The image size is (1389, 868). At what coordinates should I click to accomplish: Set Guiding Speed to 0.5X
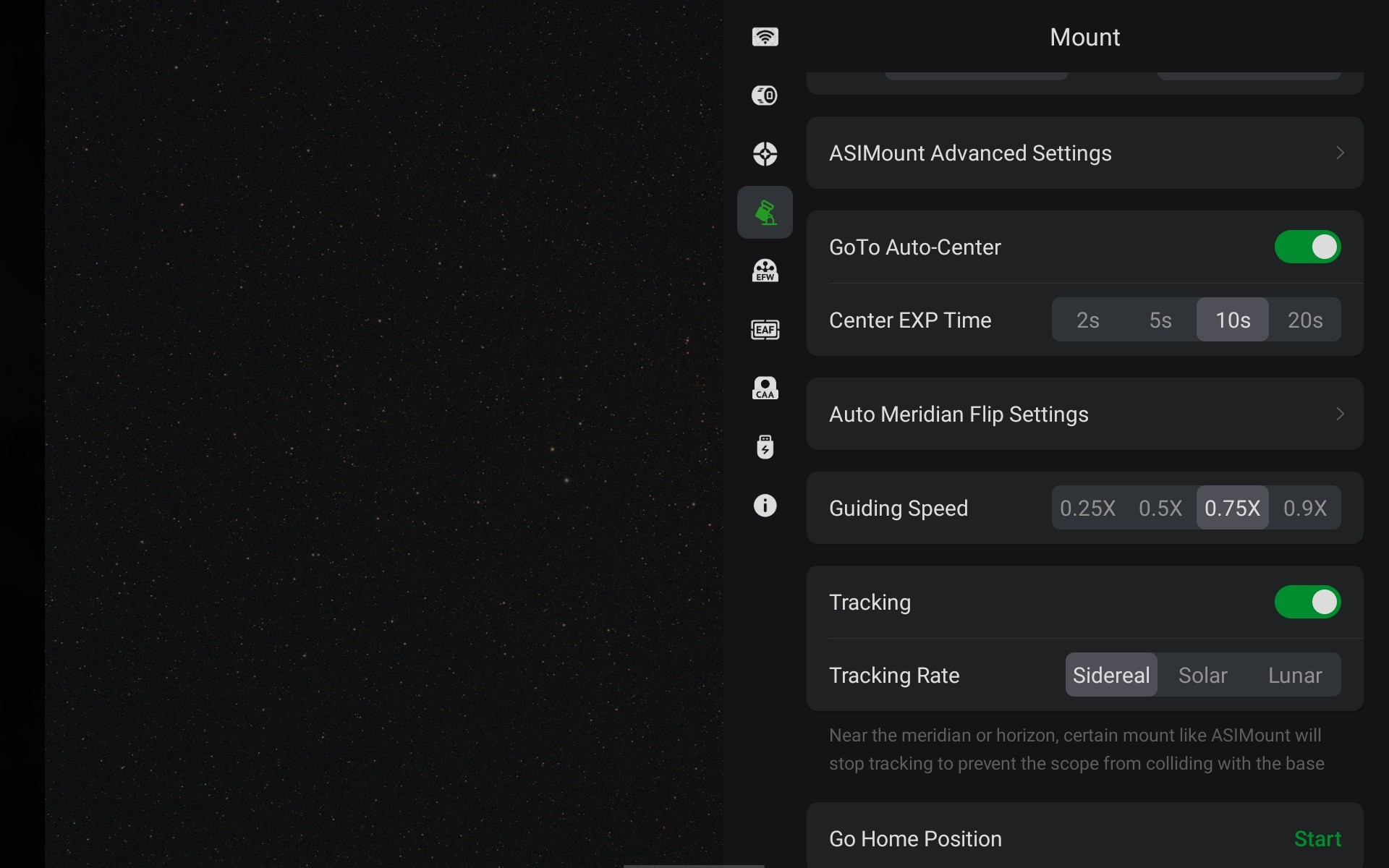(x=1160, y=508)
